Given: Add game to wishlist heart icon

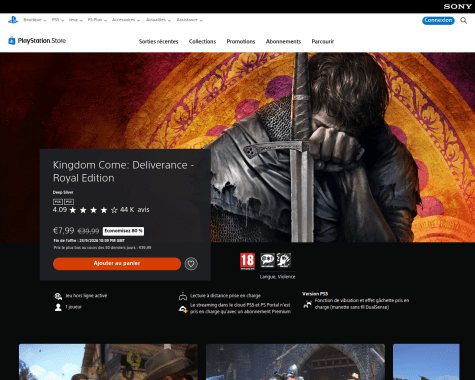Looking at the screenshot, I should (x=191, y=264).
